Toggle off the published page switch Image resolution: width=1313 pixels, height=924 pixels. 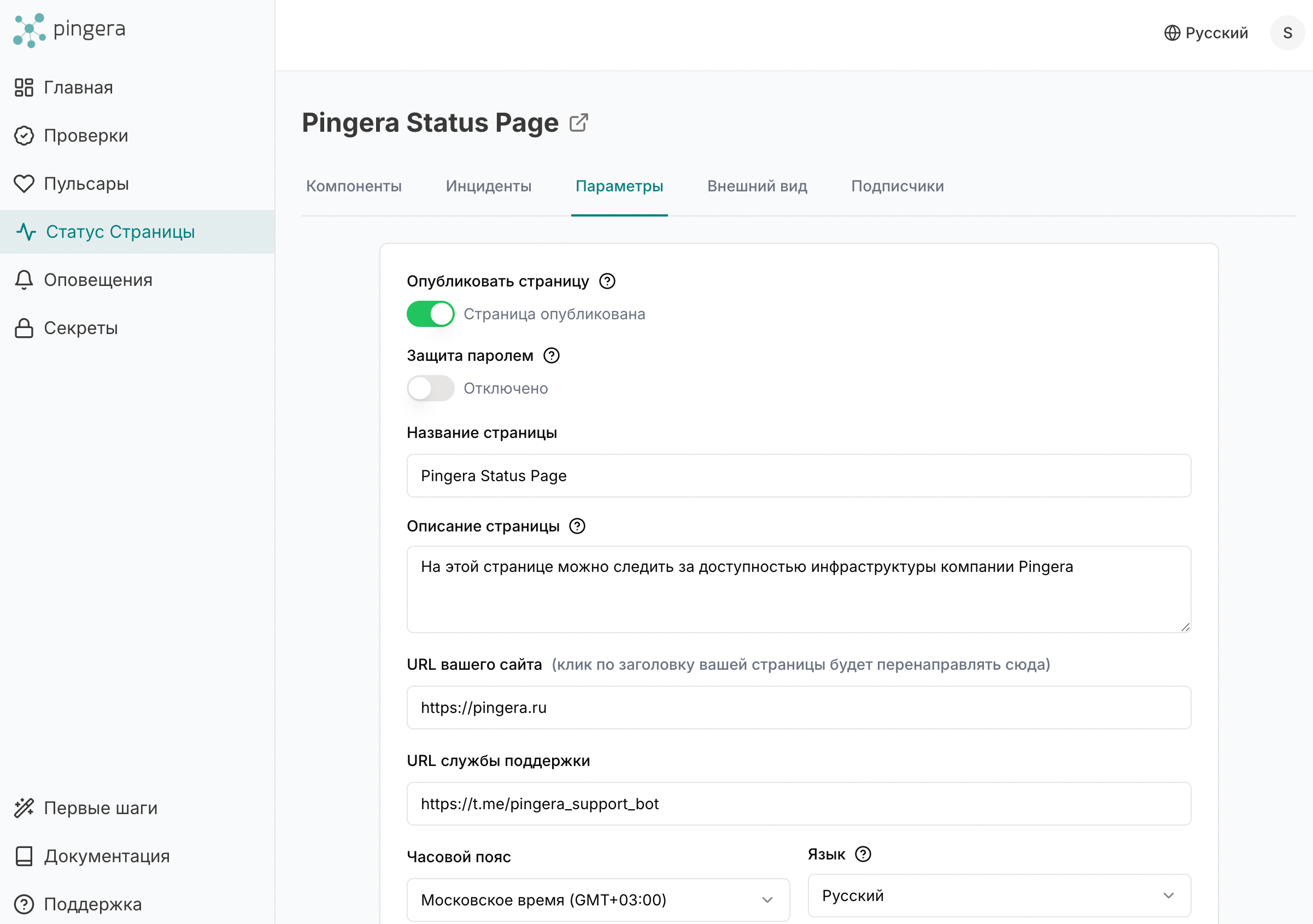tap(431, 313)
